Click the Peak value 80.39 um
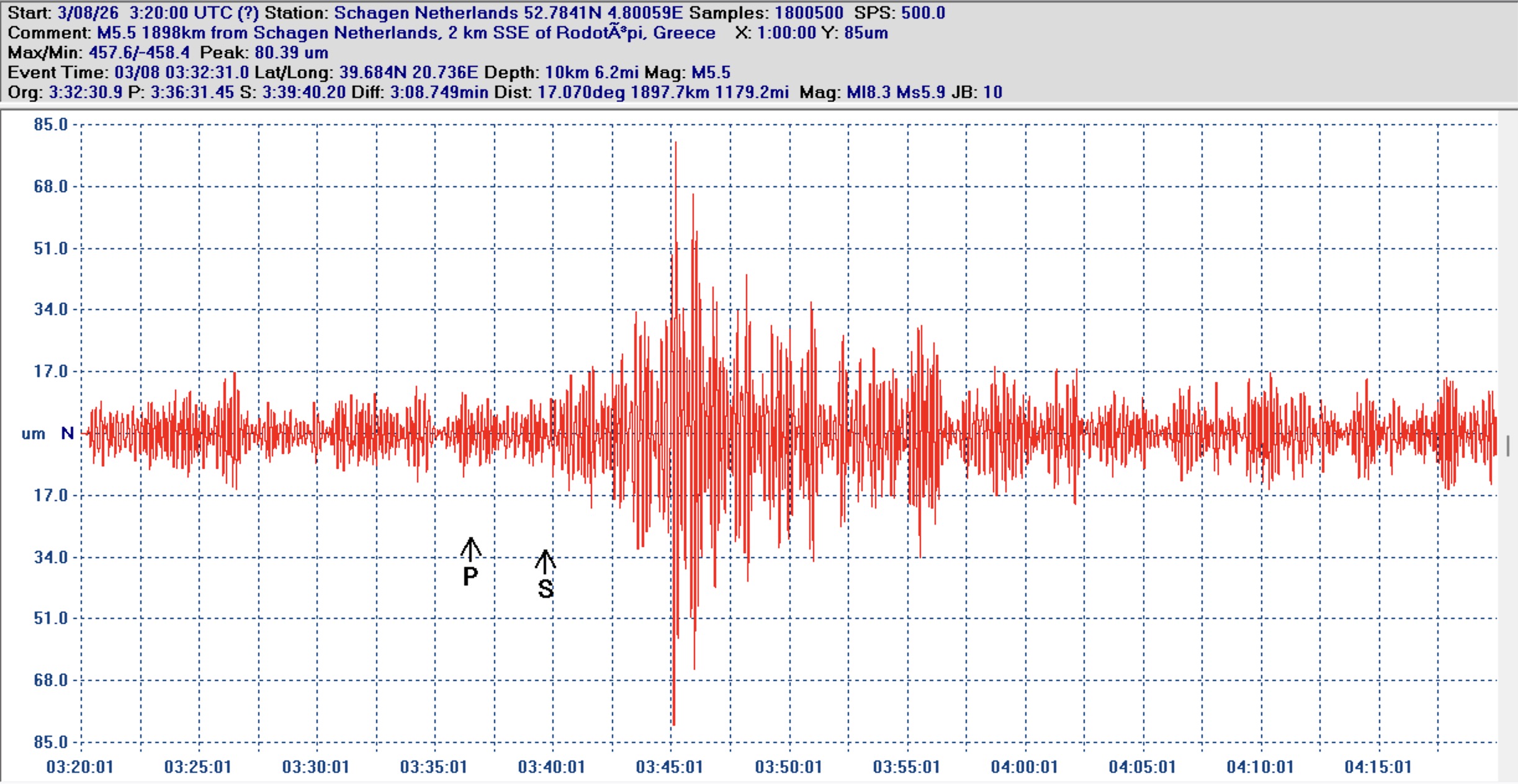Viewport: 1518px width, 784px height. 291,53
